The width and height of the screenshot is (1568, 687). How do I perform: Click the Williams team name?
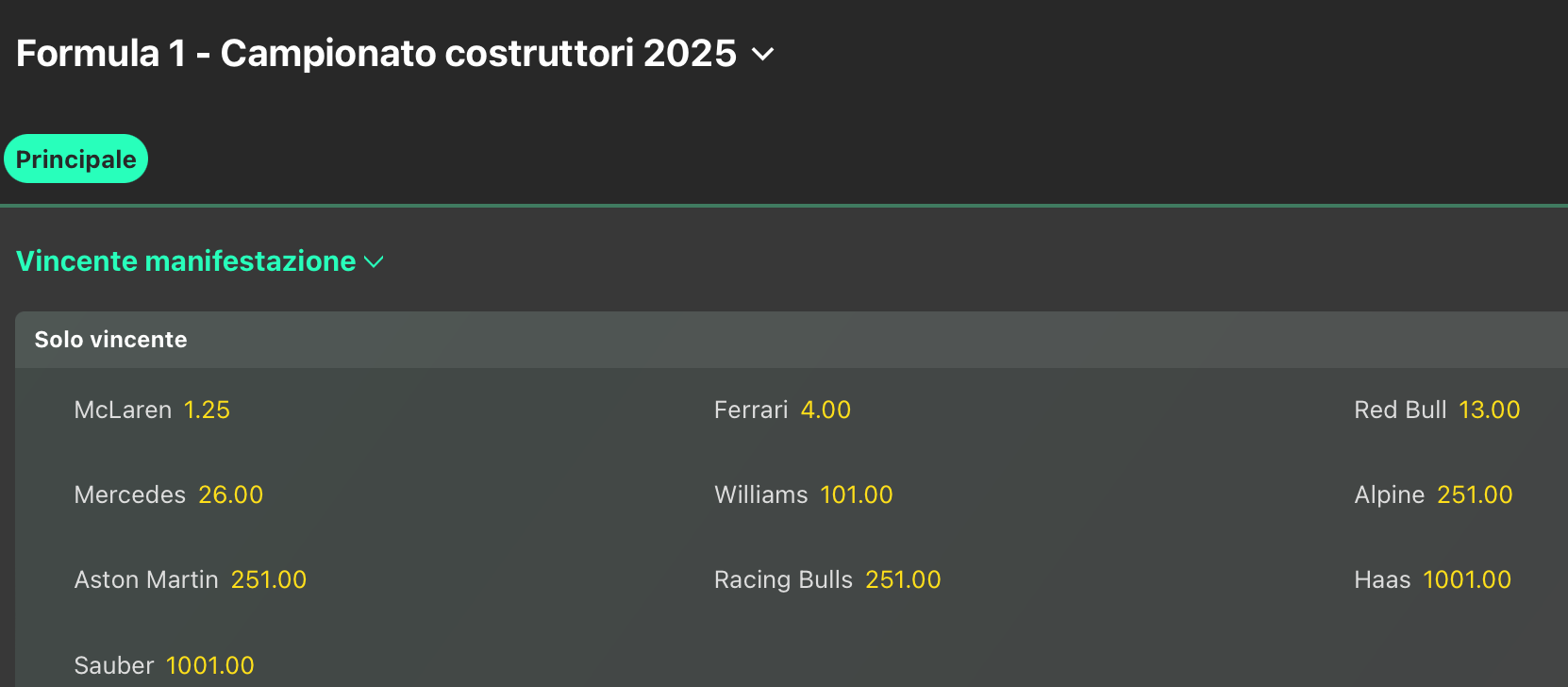click(x=761, y=495)
